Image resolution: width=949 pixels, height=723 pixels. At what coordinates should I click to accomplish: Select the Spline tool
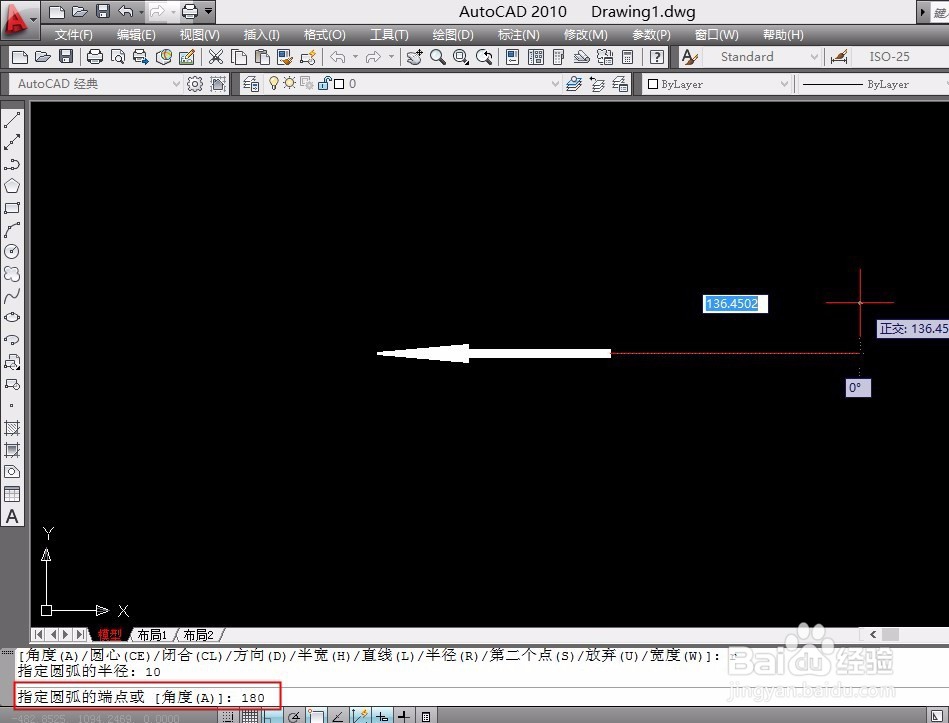(x=12, y=296)
